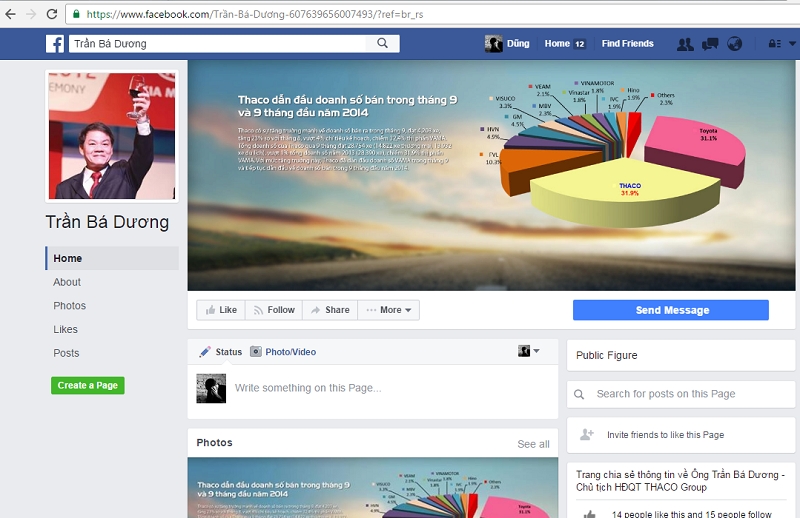This screenshot has width=800, height=518.
Task: Go back with browser back arrow
Action: (11, 14)
